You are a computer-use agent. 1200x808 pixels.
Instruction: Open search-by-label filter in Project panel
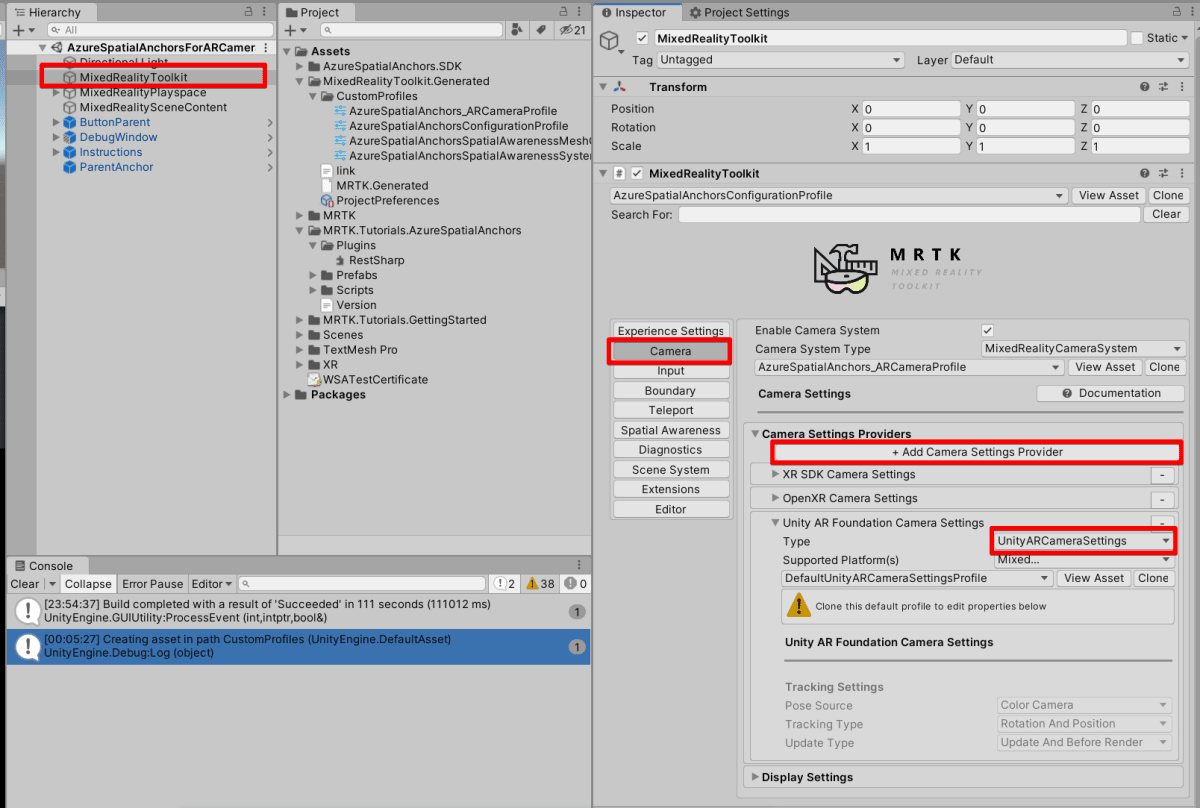541,30
